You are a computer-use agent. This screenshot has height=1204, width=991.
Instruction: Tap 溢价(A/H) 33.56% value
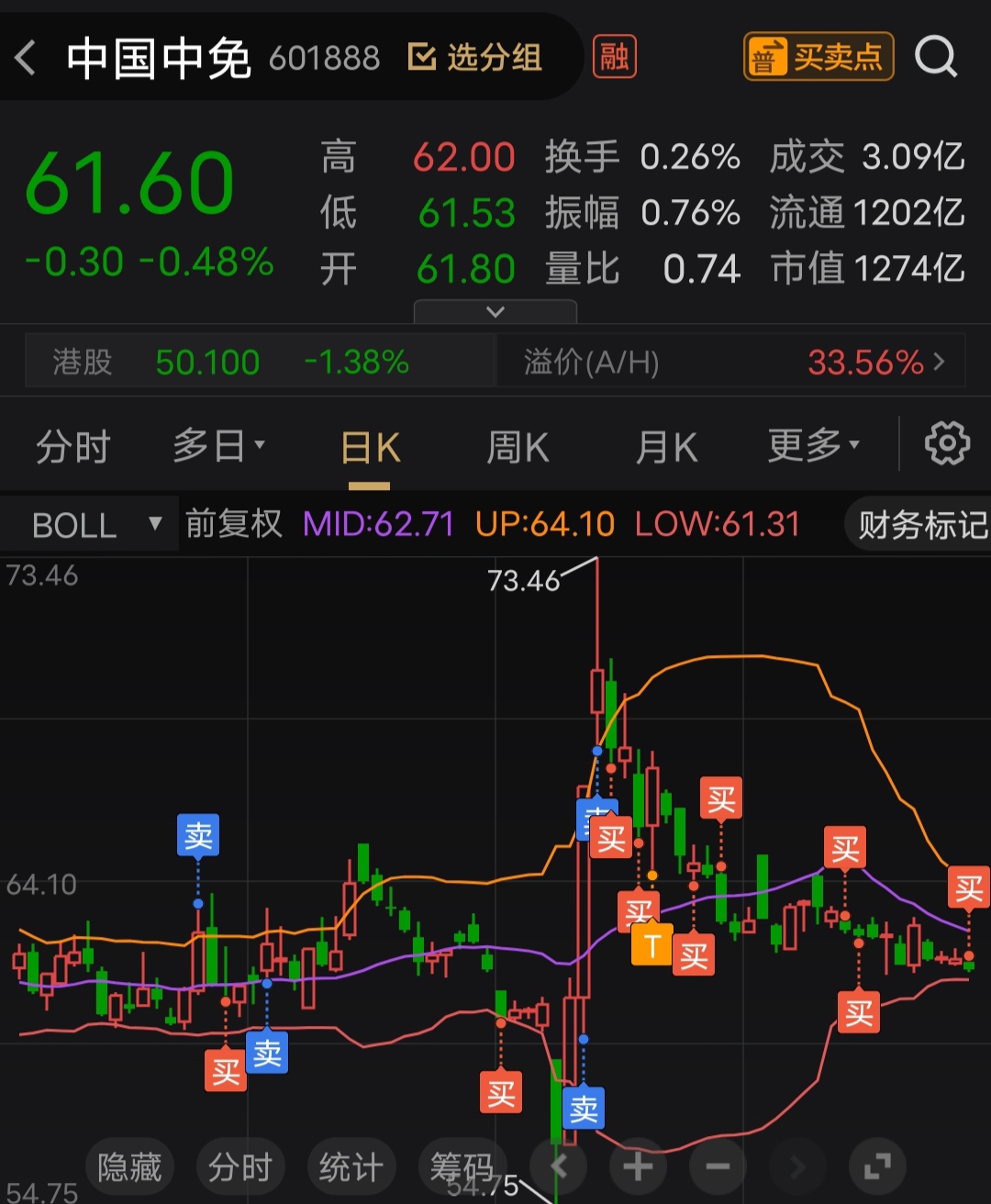point(865,362)
